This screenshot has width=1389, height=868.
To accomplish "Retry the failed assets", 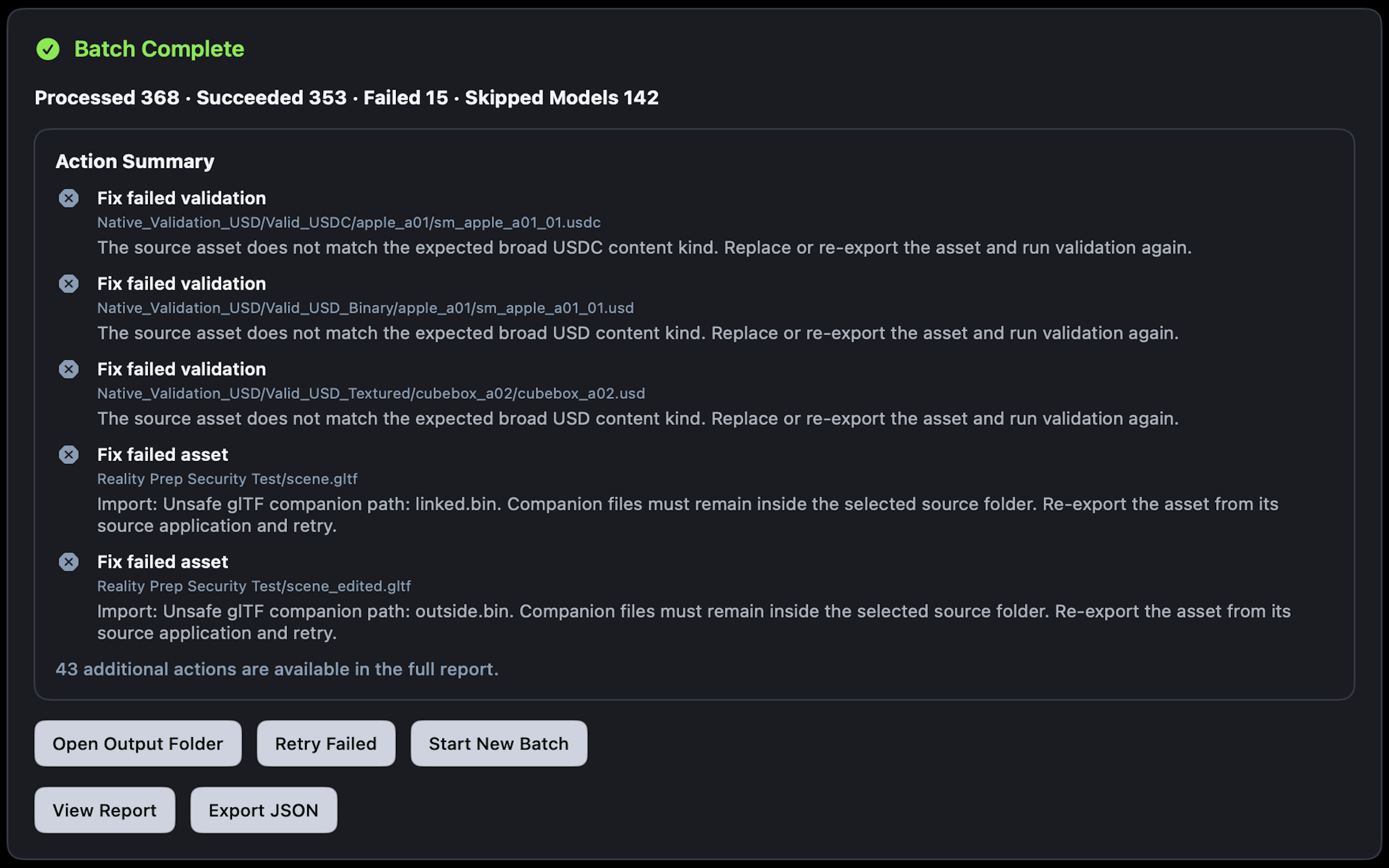I will [326, 744].
